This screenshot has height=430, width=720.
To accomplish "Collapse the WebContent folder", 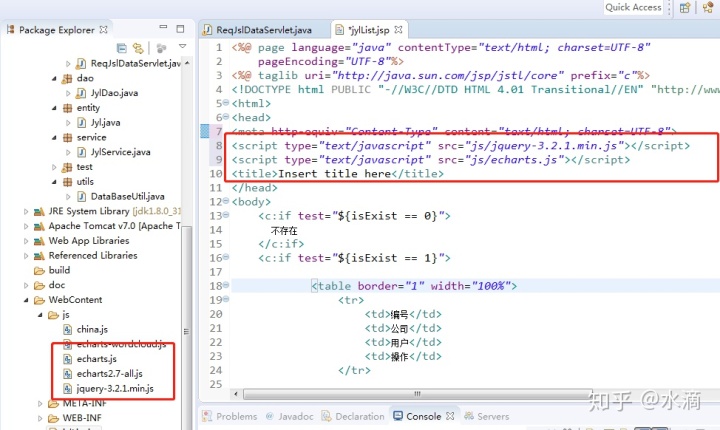I will 26,300.
